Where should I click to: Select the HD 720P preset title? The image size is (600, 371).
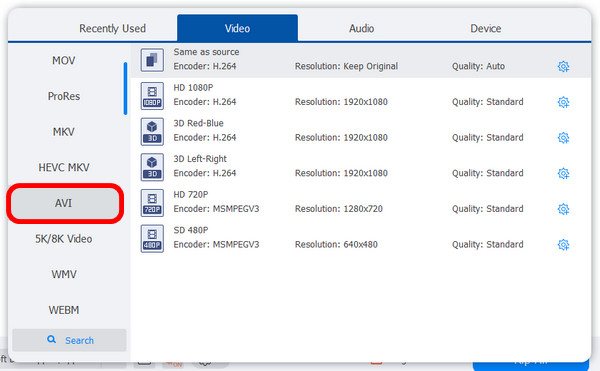pyautogui.click(x=191, y=194)
